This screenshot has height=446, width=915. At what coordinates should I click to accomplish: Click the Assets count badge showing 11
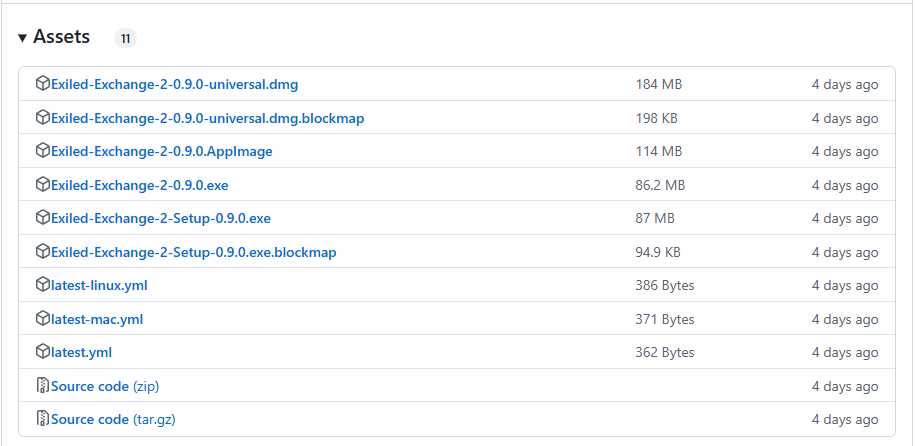click(x=125, y=39)
